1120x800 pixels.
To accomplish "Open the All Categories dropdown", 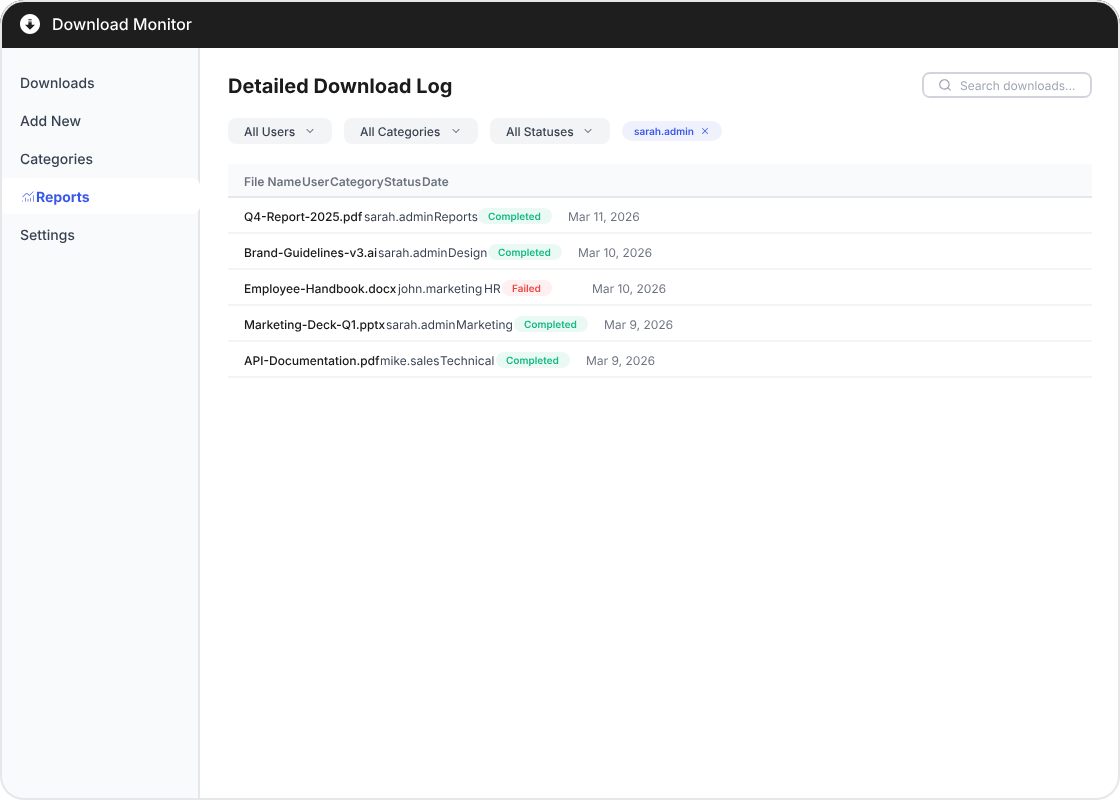I will [410, 132].
